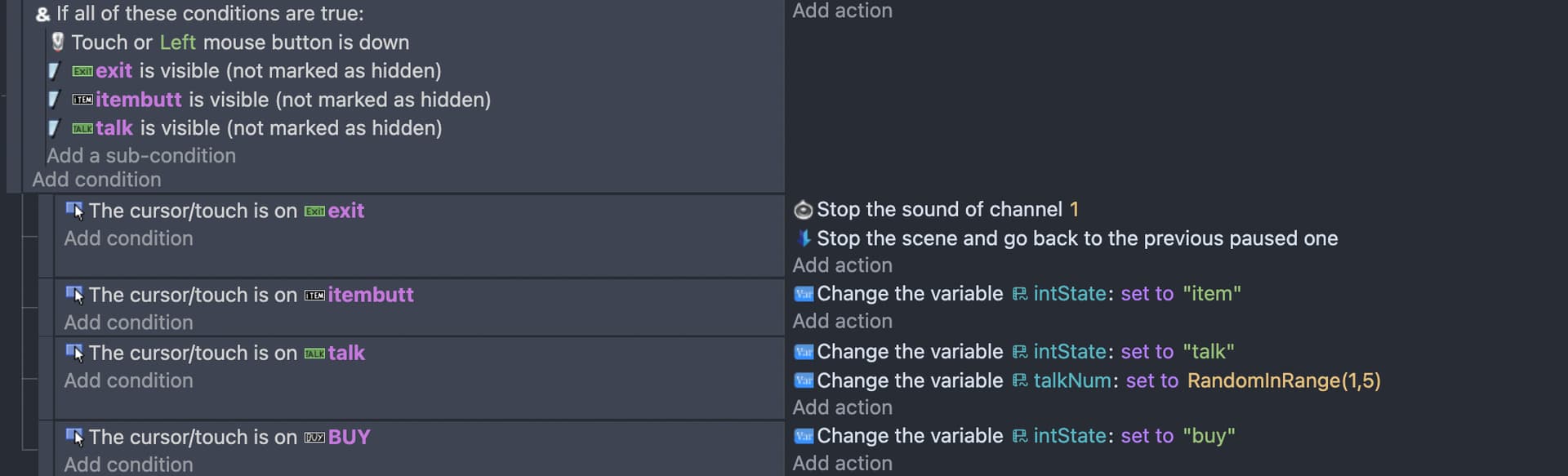Click Add action below the "buy" variable action
Viewport: 1568px width, 476px height.
point(842,463)
